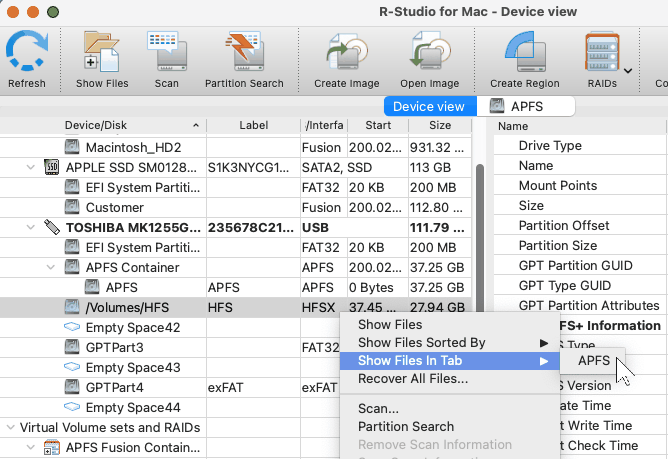
Task: Click the 111.79 size cell of TOSHIBA
Action: (x=437, y=228)
